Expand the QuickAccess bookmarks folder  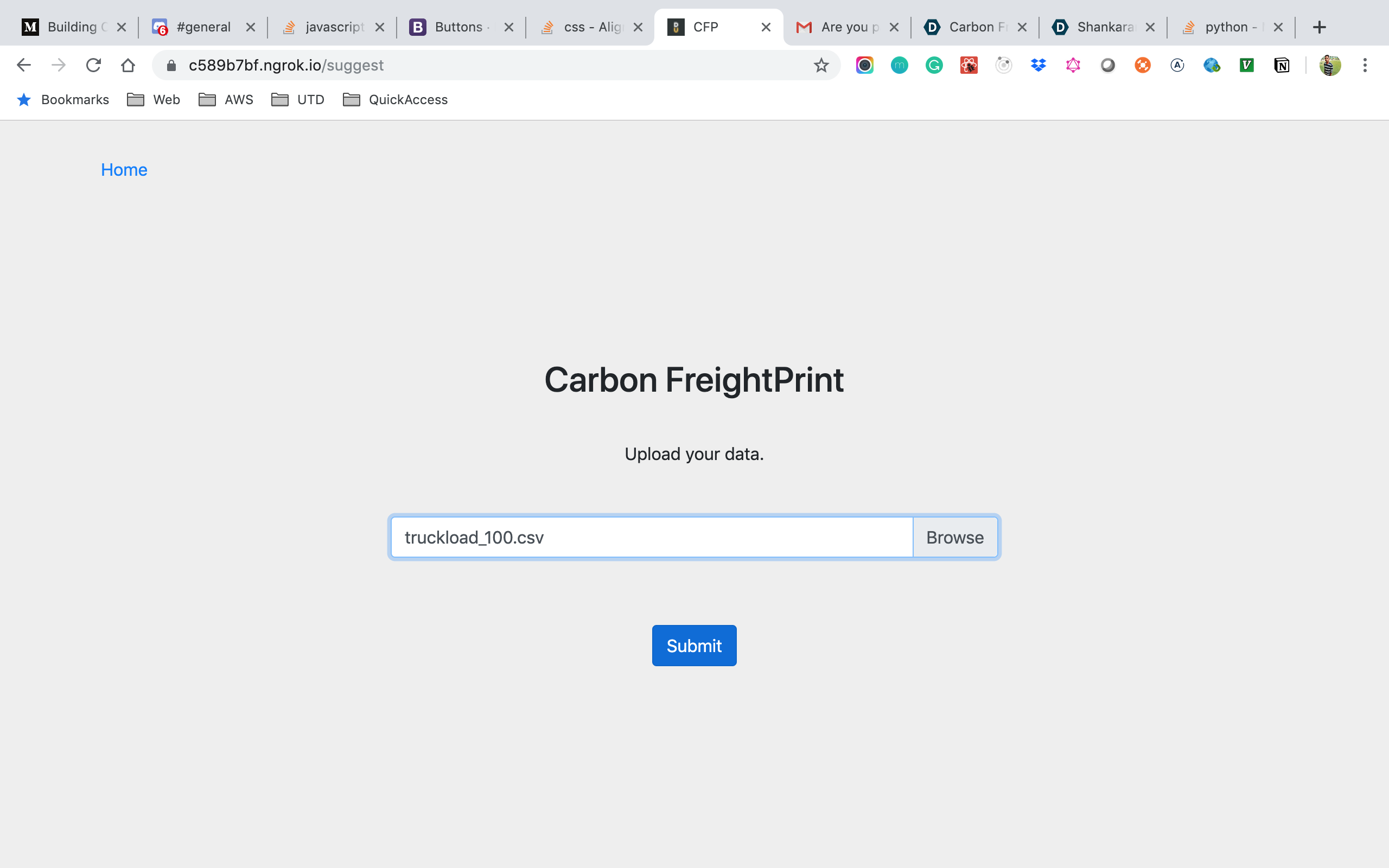coord(395,100)
